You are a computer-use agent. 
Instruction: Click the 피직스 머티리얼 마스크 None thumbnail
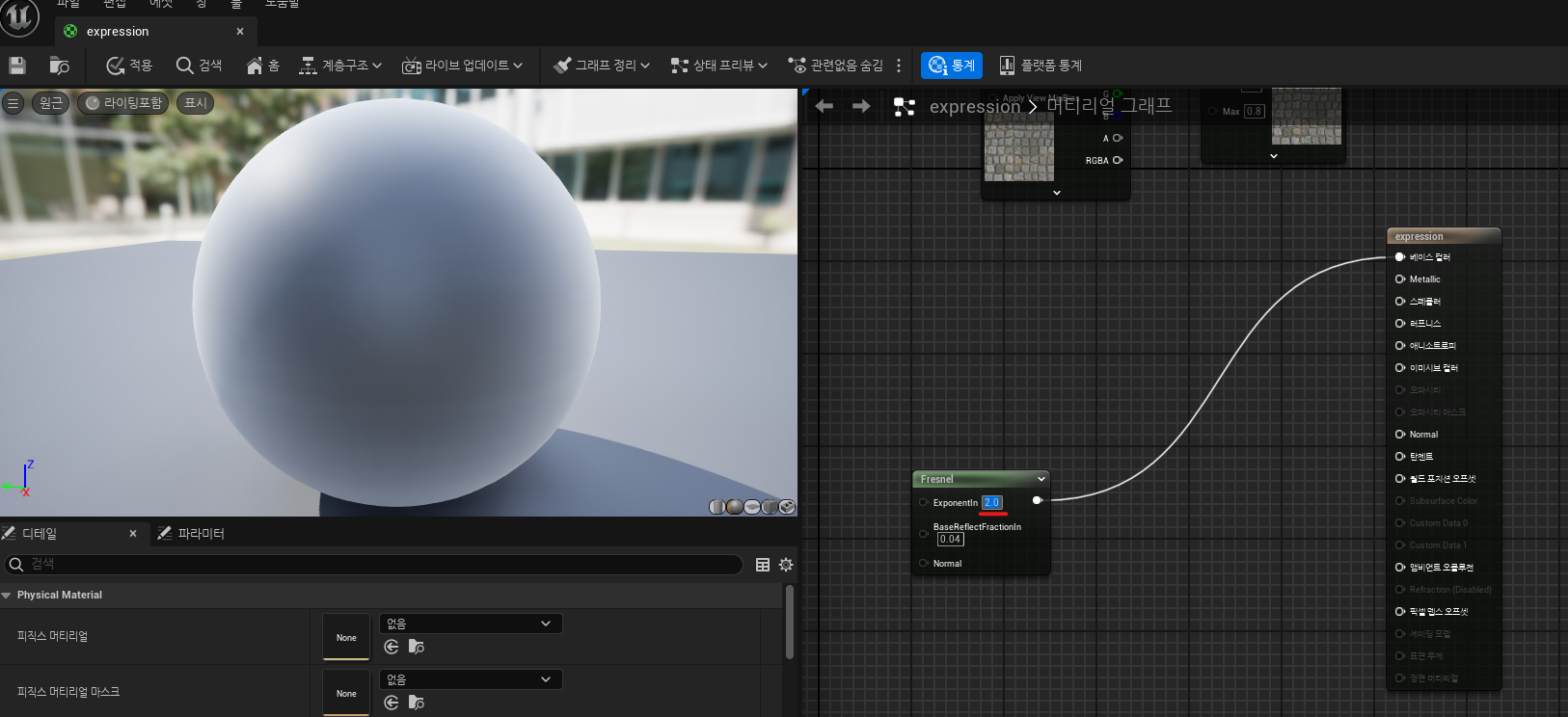(346, 693)
